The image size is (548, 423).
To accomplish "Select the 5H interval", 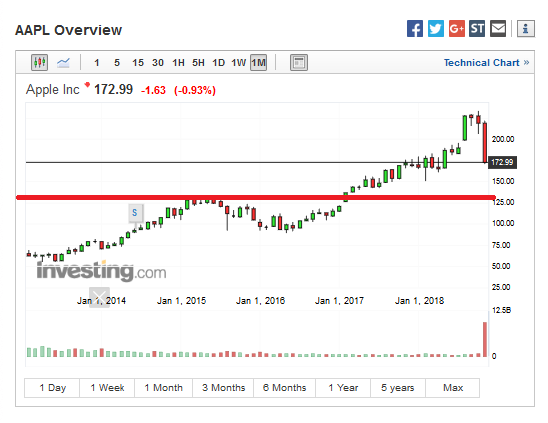I will [x=198, y=63].
